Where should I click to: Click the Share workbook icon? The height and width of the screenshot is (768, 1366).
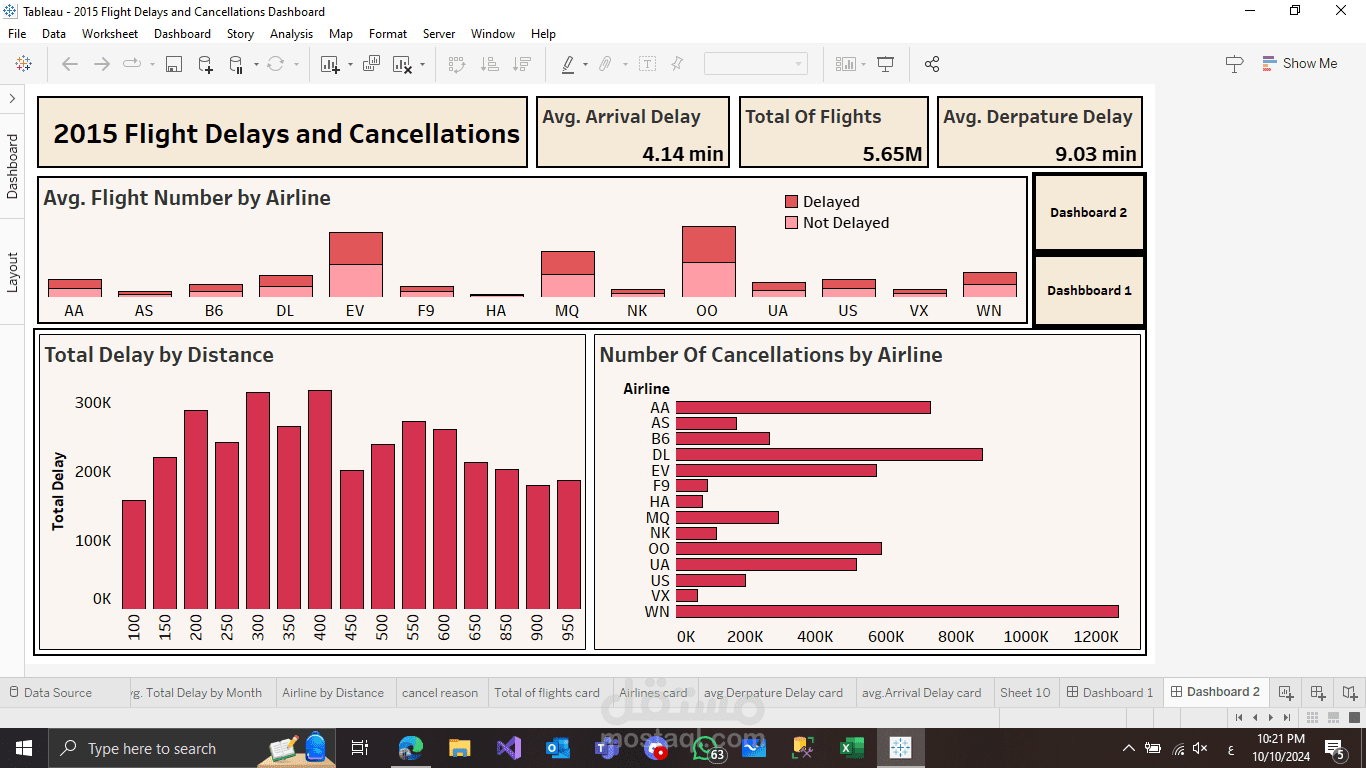tap(932, 64)
